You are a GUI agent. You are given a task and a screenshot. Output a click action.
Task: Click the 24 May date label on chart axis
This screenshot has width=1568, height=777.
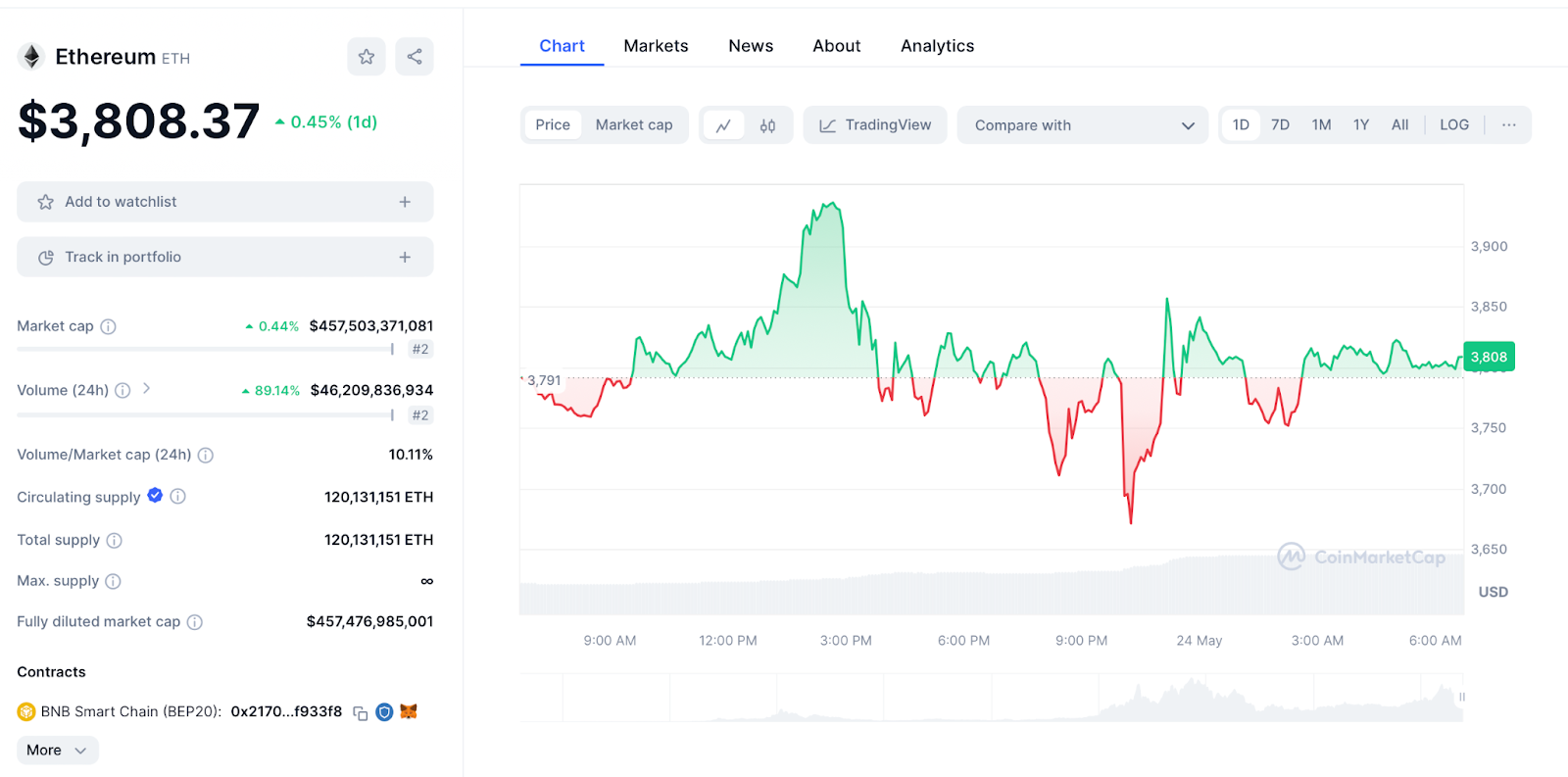click(x=1200, y=641)
